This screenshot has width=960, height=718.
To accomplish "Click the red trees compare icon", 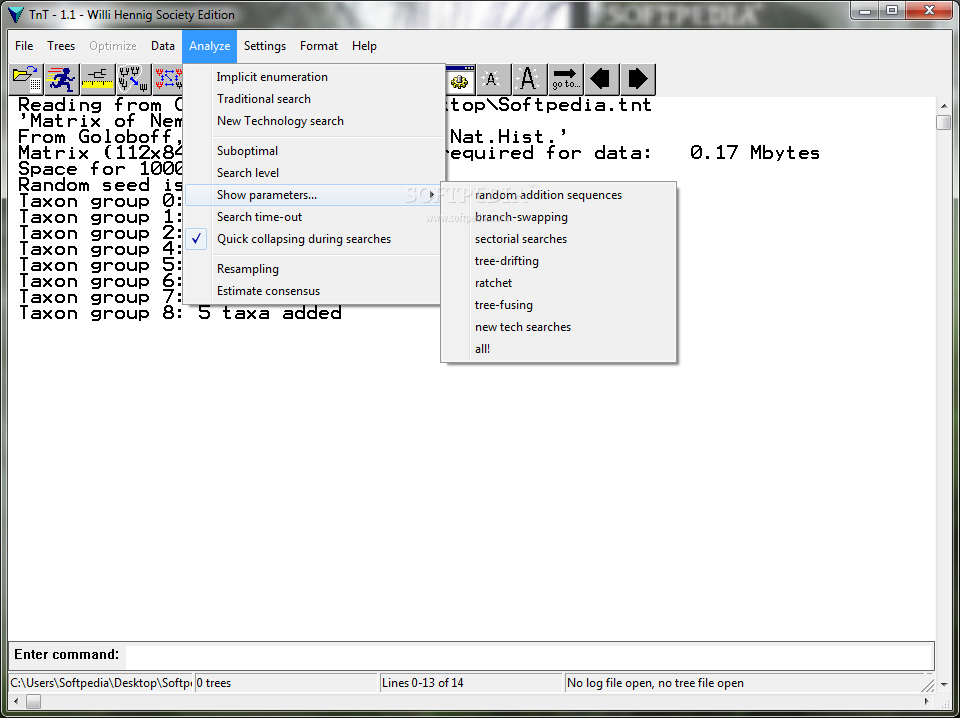I will [x=168, y=80].
